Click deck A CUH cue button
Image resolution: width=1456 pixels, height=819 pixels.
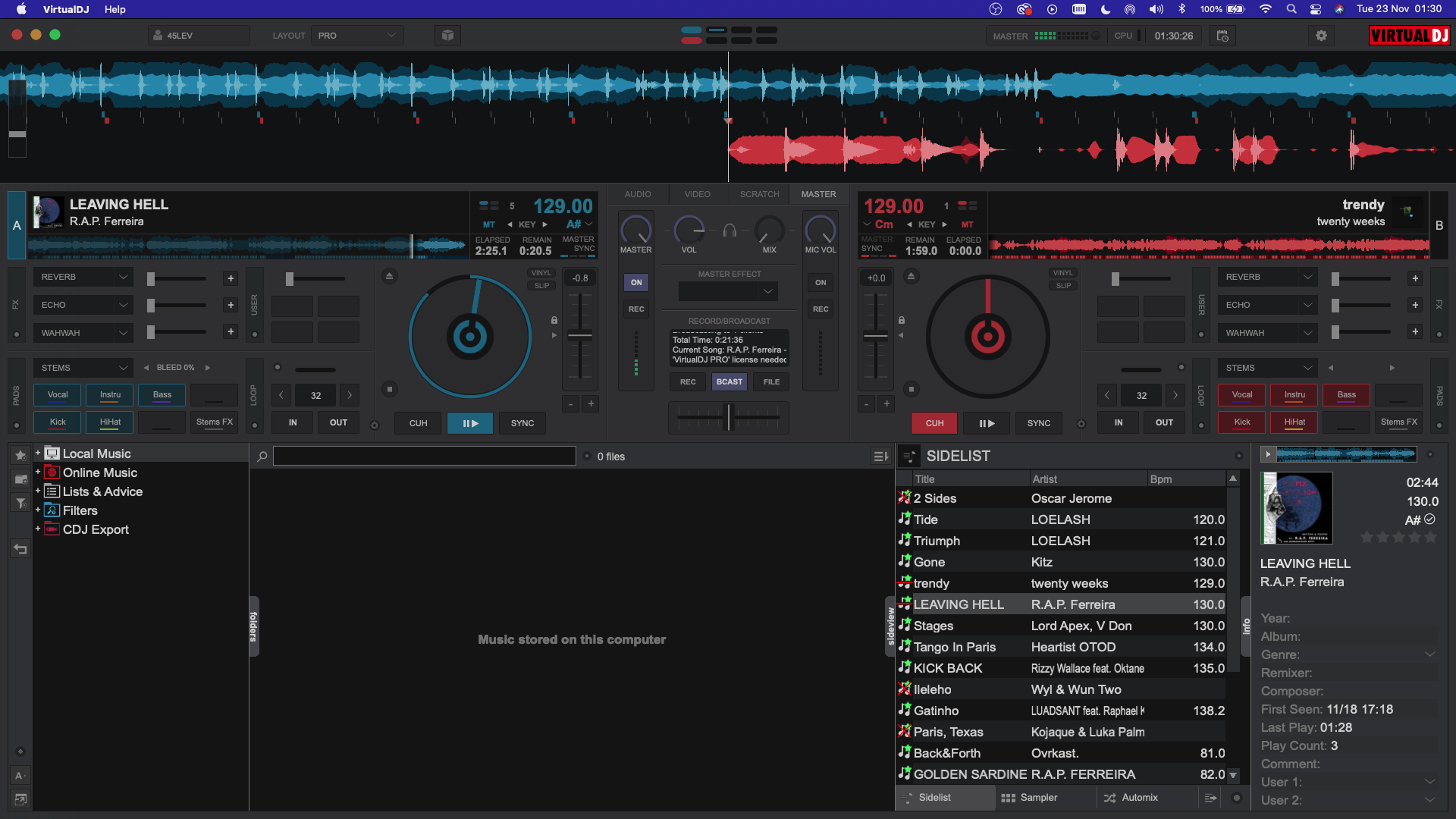(418, 423)
